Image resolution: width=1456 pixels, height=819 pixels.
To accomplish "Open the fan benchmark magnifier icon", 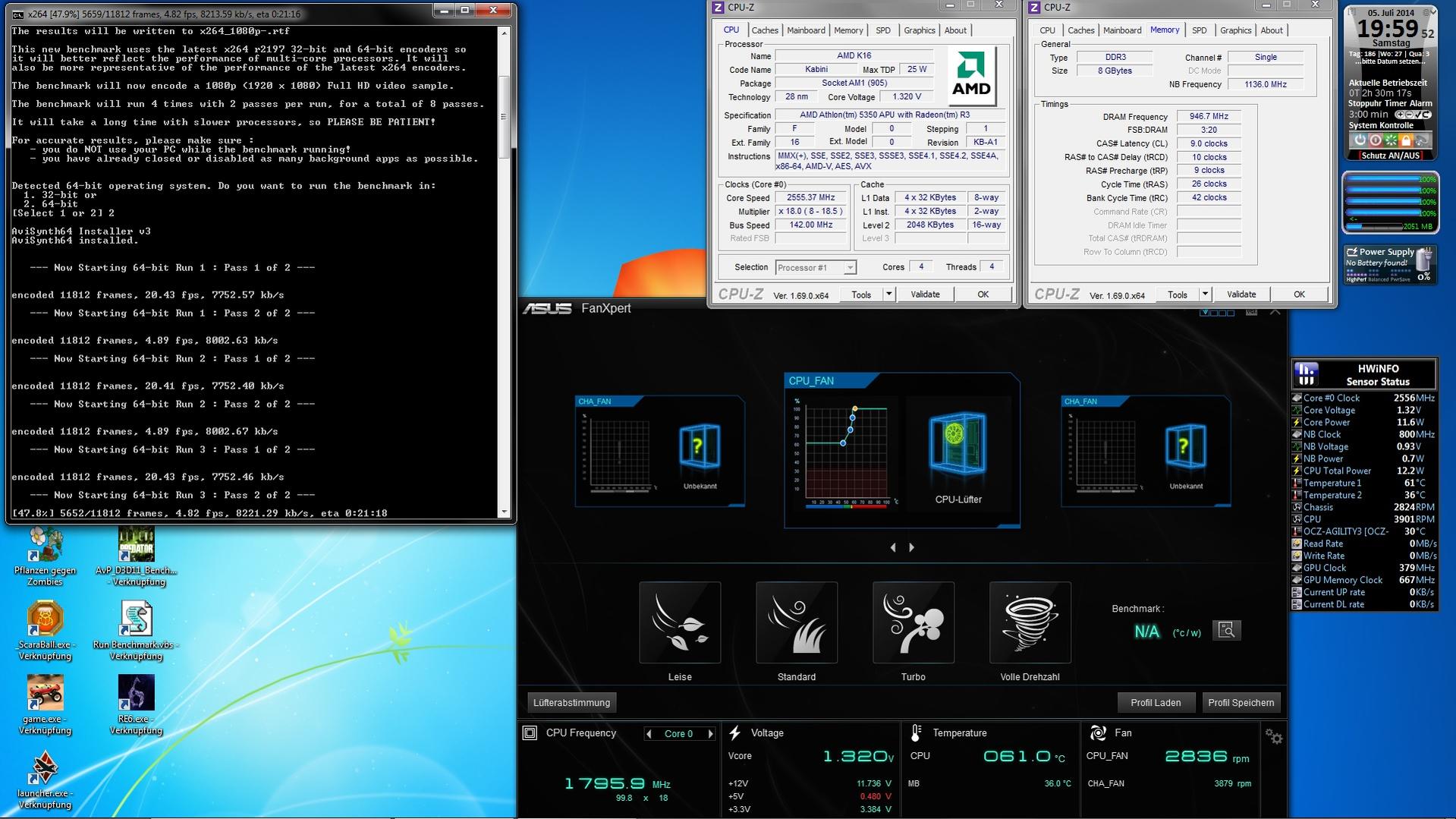I will click(x=1227, y=630).
